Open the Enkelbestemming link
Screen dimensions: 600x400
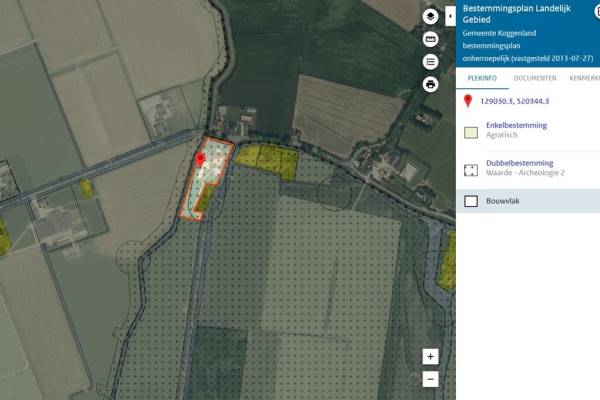(517, 125)
